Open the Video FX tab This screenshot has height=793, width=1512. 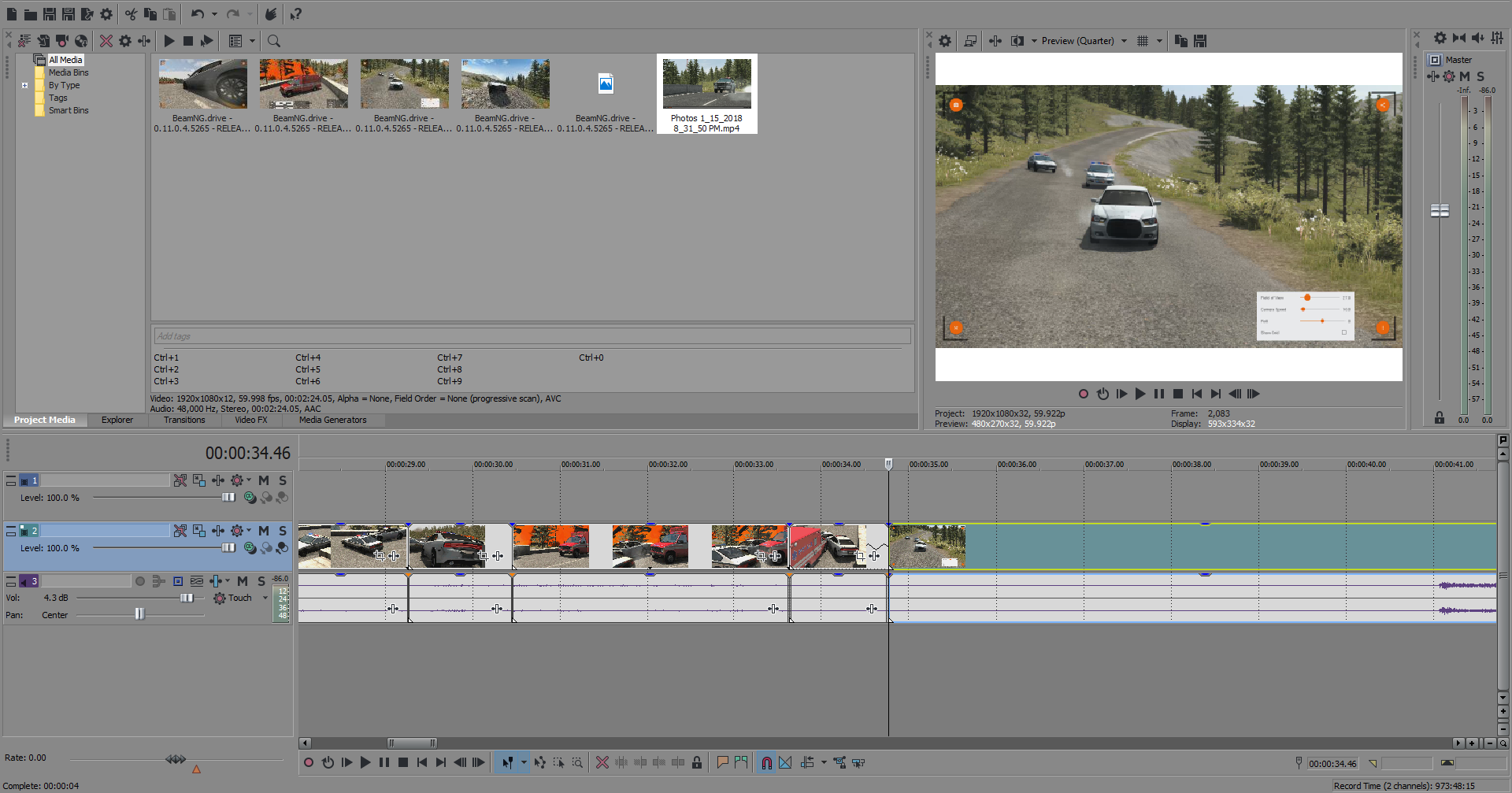(251, 420)
